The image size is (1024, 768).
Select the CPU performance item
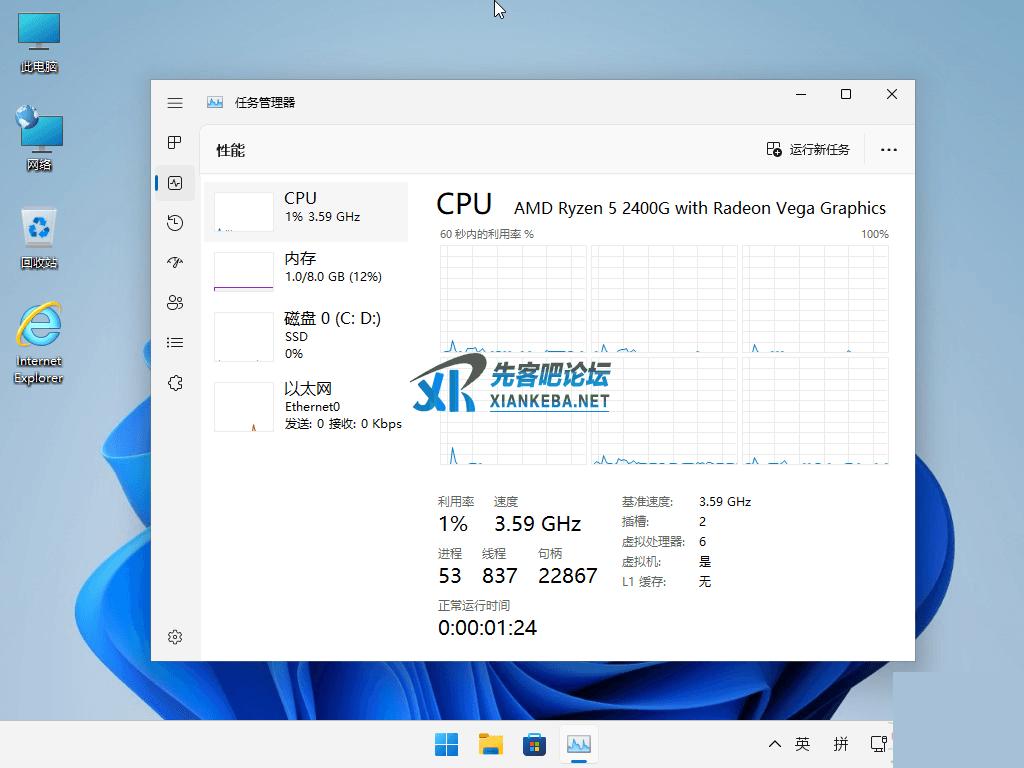[x=306, y=211]
